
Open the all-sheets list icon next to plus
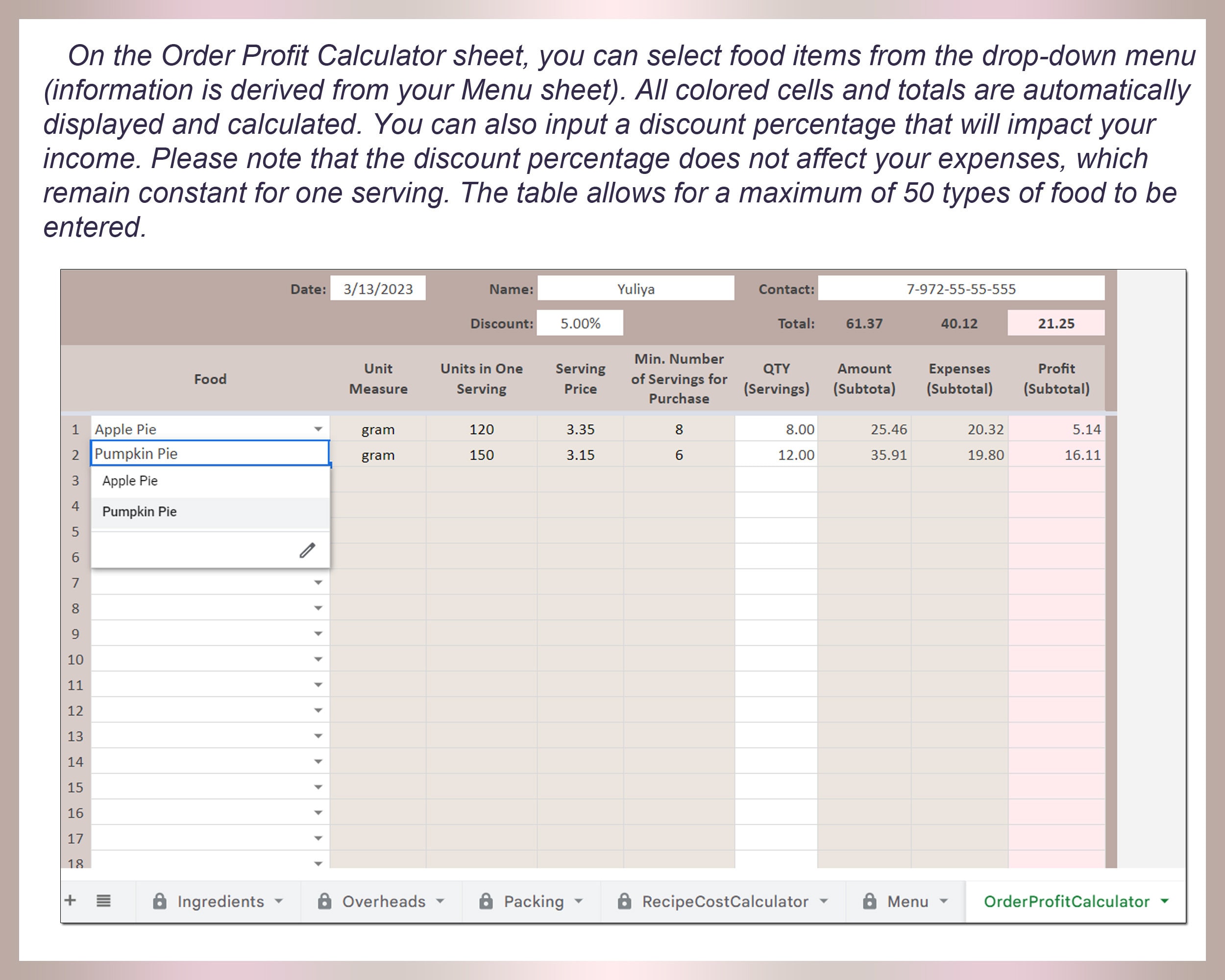[x=103, y=901]
